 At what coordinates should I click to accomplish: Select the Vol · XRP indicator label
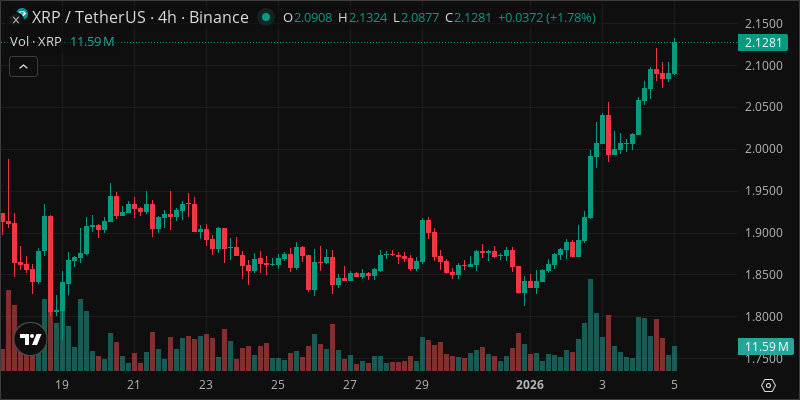coord(36,42)
